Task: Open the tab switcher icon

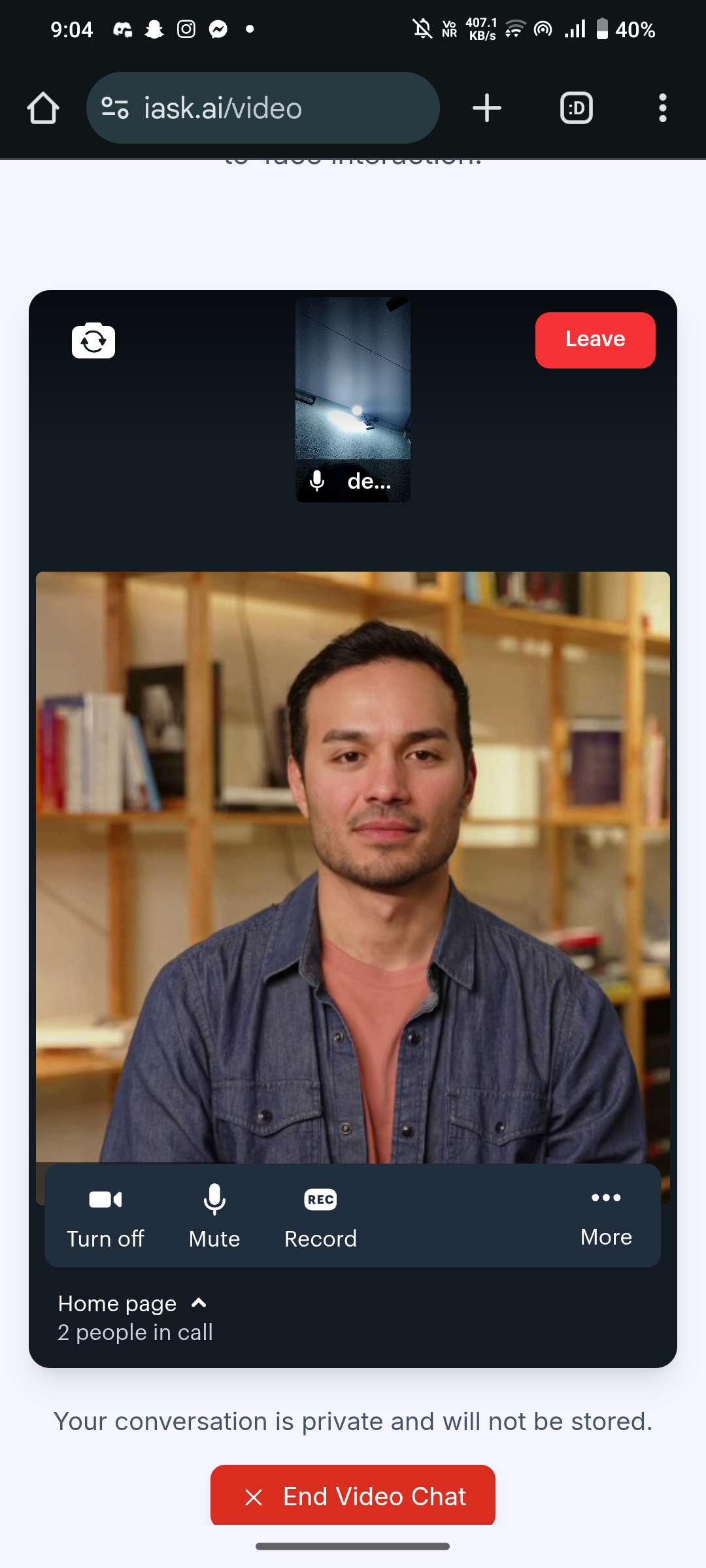Action: pos(577,108)
